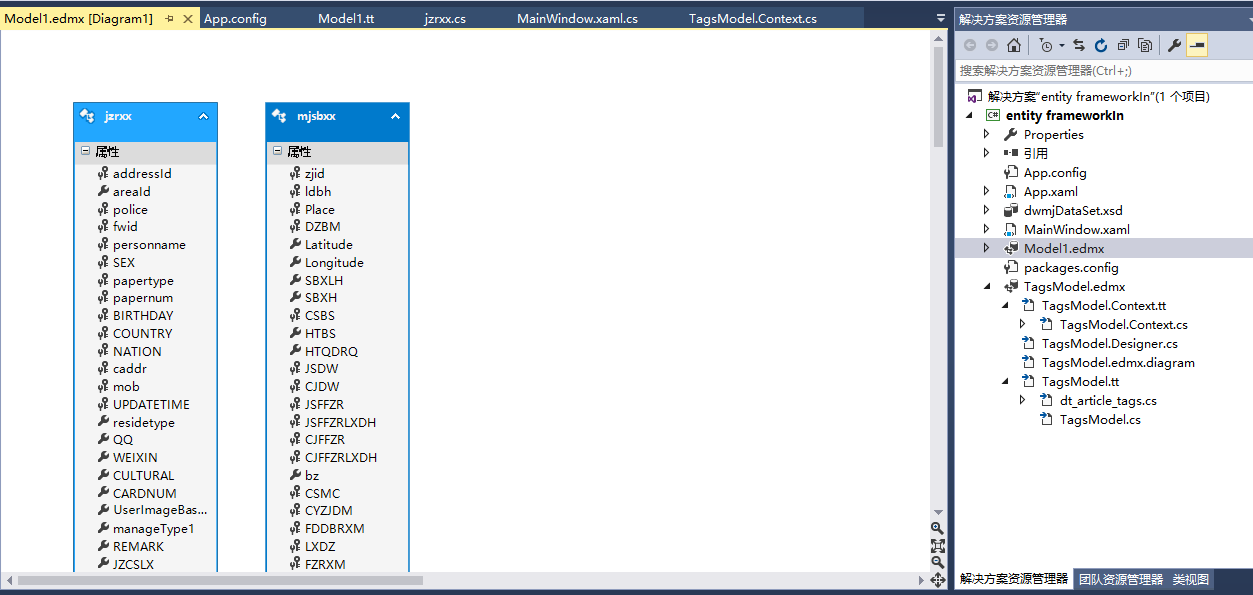
Task: Click the diagram scroll-right arrow
Action: point(921,580)
